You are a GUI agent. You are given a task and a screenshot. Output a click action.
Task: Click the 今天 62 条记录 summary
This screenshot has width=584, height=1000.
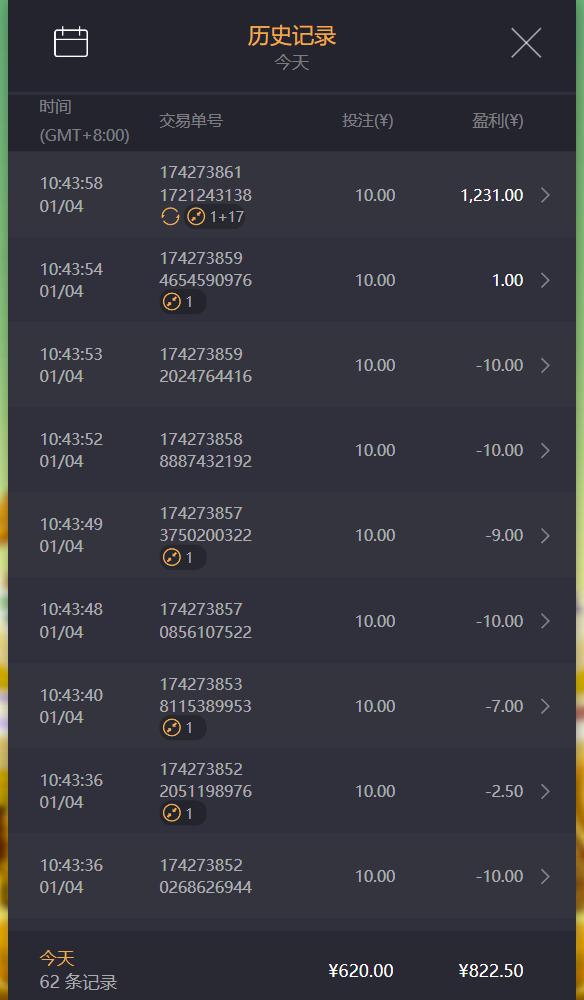(78, 970)
